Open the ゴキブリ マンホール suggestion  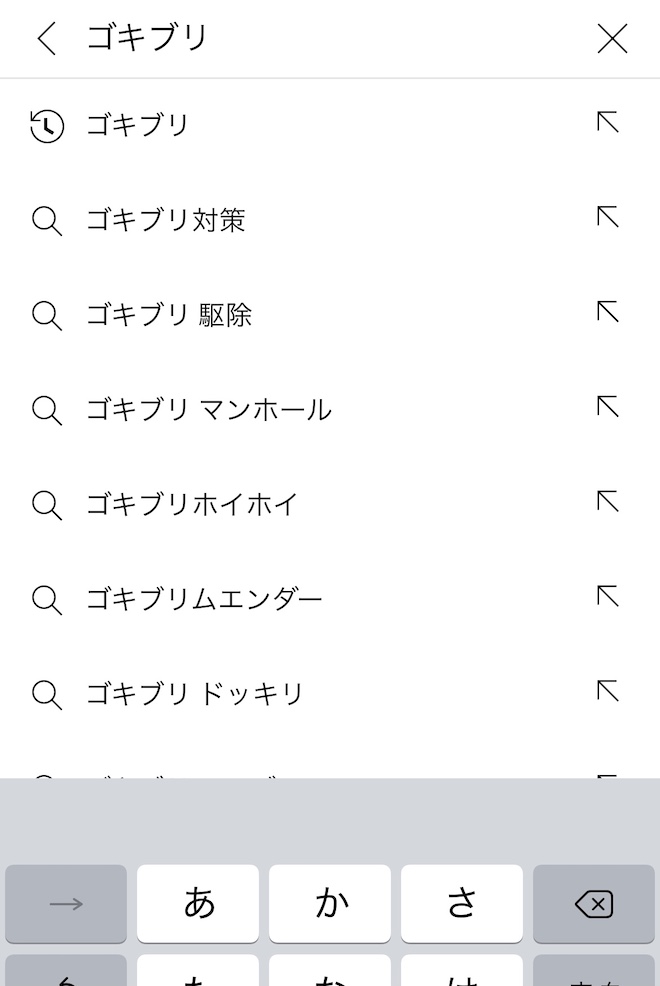coord(208,410)
